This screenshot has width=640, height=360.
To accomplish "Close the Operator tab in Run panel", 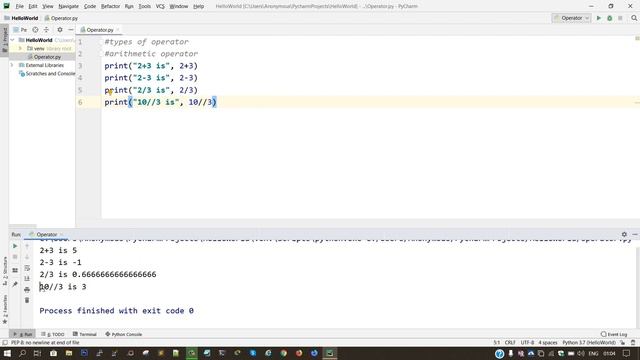I will point(61,235).
